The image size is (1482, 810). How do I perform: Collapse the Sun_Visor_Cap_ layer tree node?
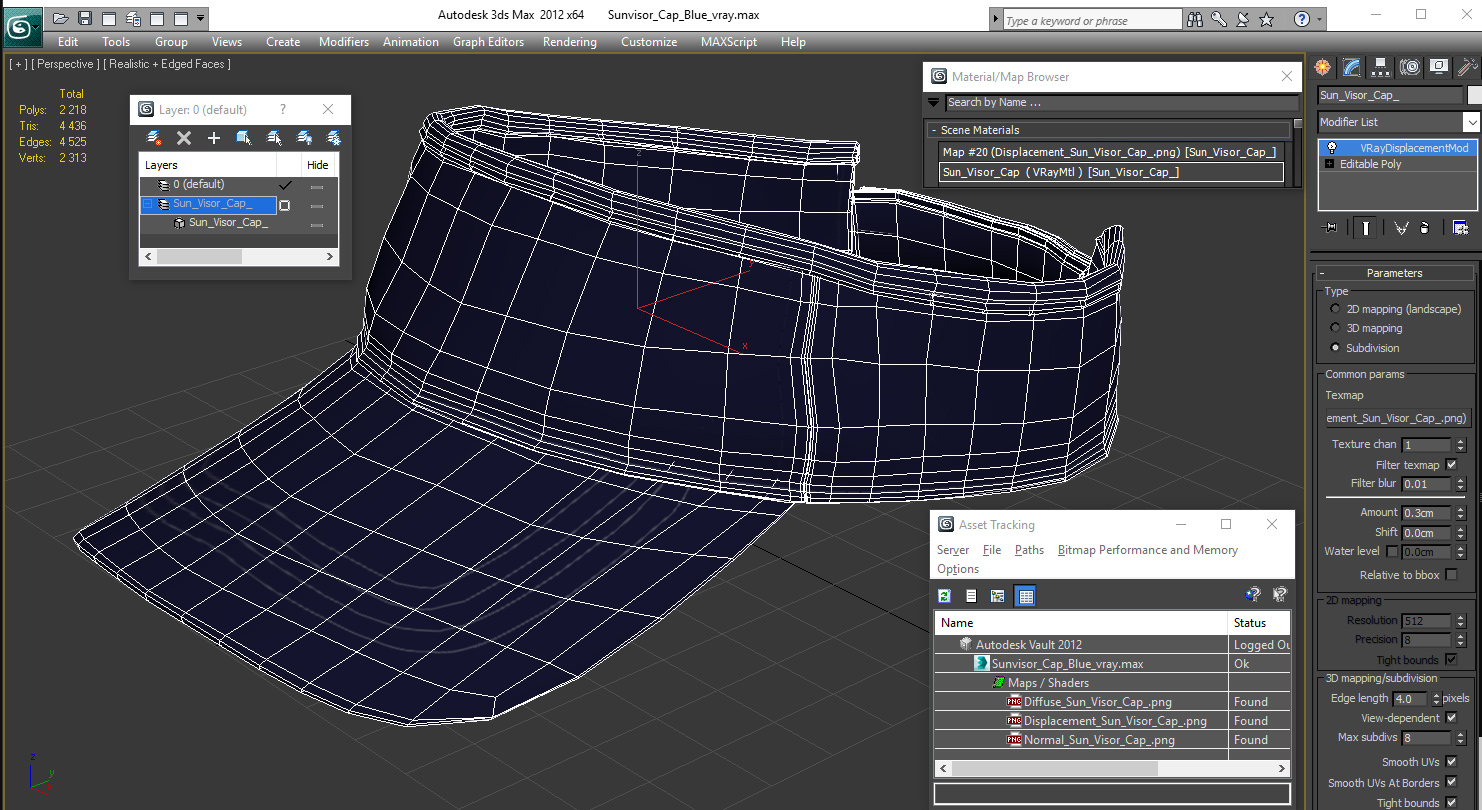tap(148, 204)
